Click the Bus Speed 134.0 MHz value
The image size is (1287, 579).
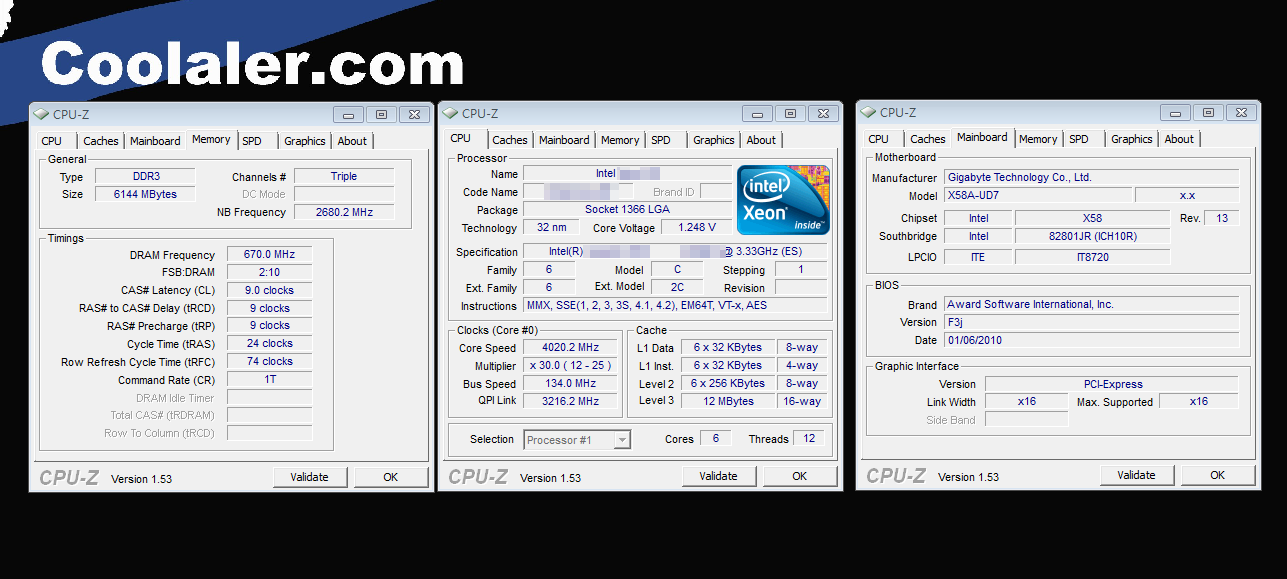pyautogui.click(x=569, y=384)
